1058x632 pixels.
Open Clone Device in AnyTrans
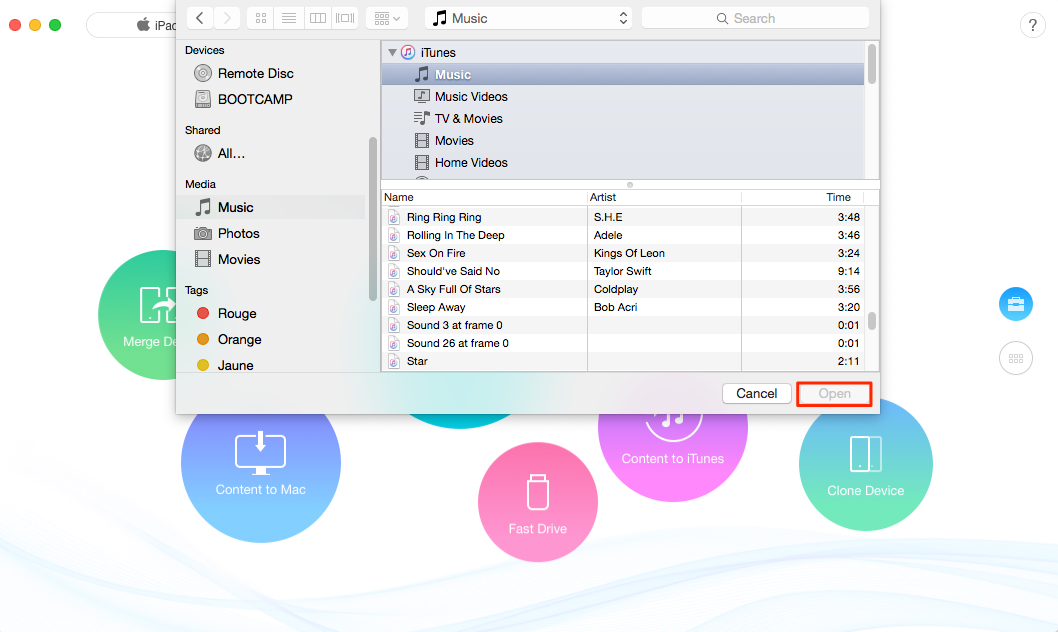click(x=866, y=464)
